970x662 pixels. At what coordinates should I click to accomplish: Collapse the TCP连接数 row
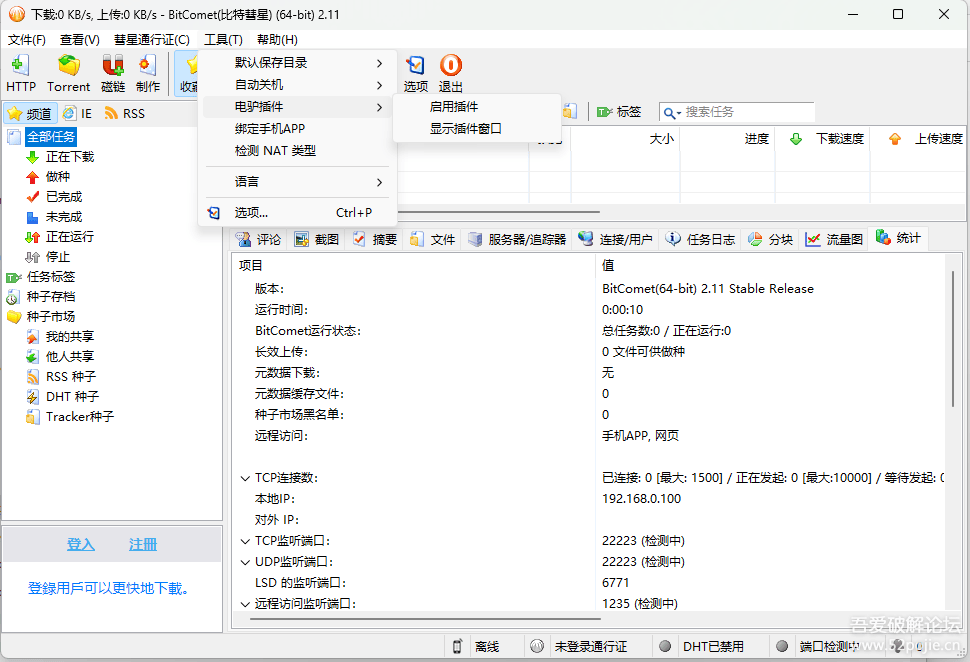point(245,478)
